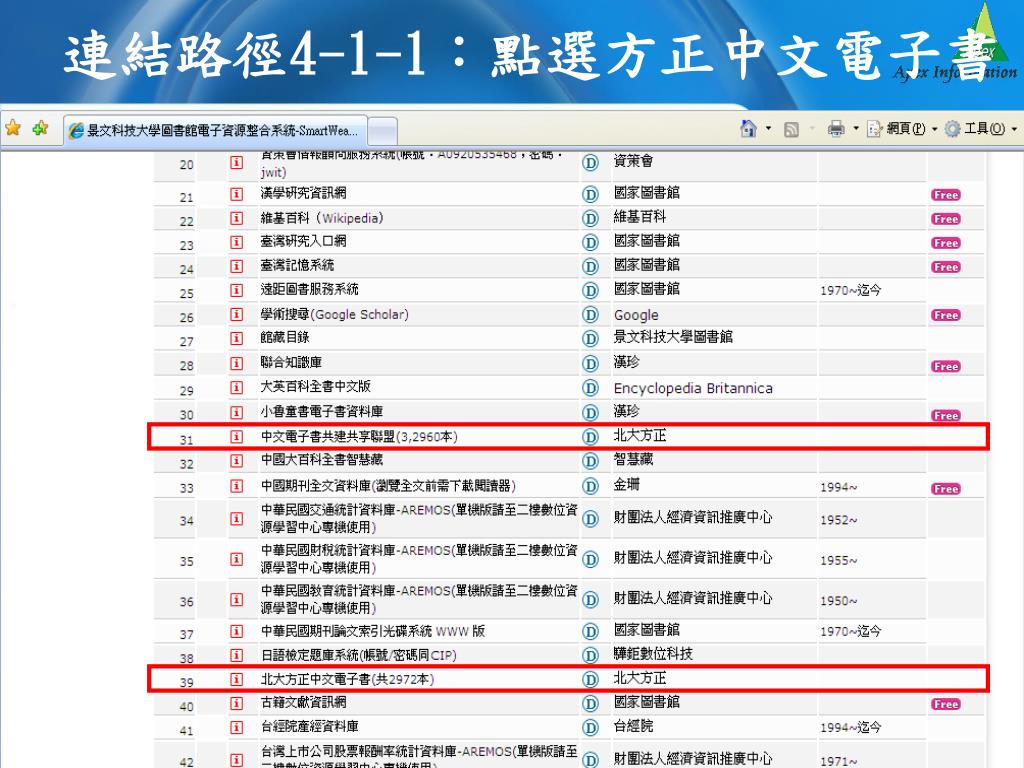
Task: Select coverage 1970~迄今 for 遠距圖書服務系統
Action: (x=851, y=291)
